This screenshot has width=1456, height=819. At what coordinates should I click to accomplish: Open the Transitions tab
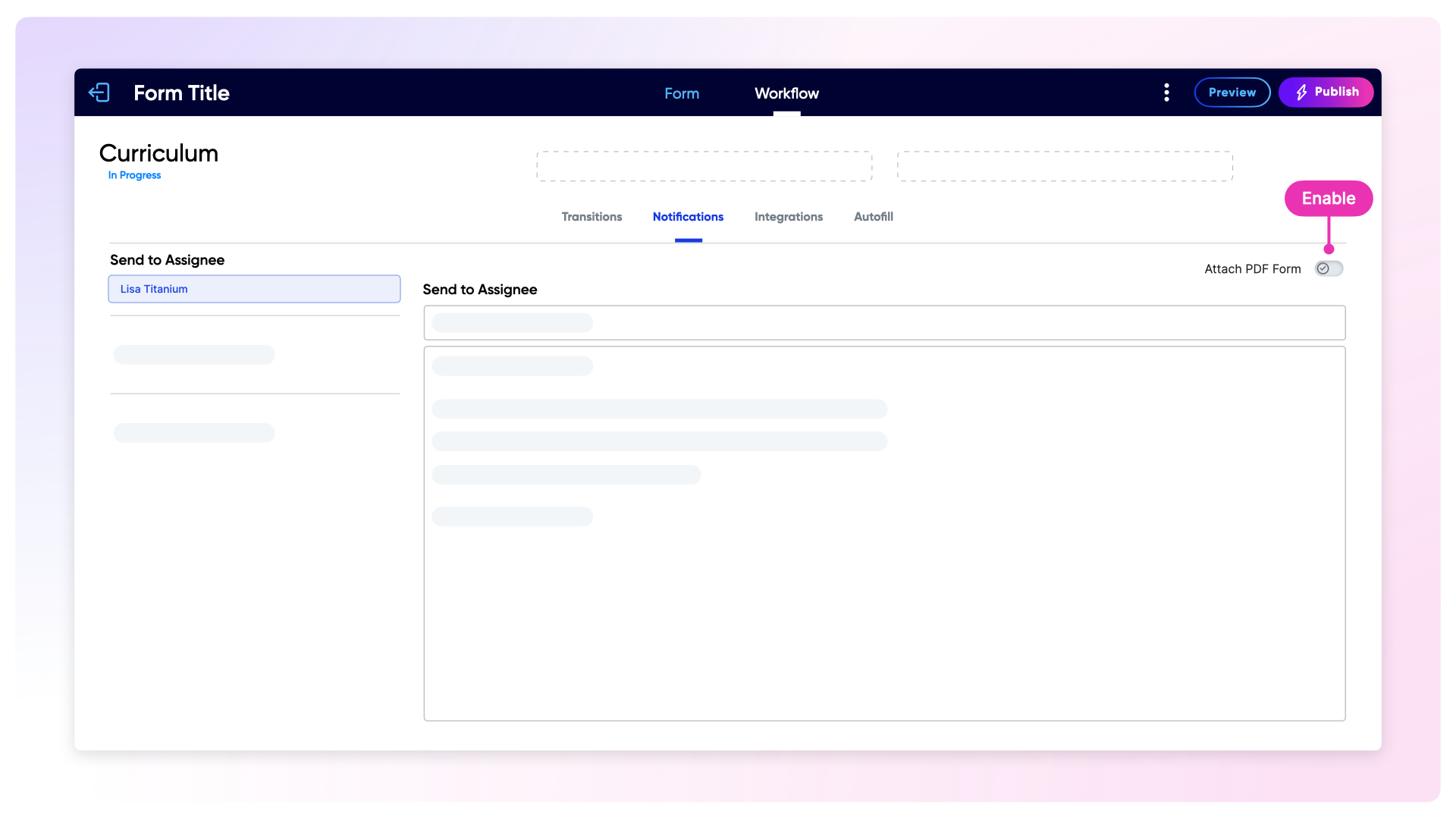tap(591, 217)
